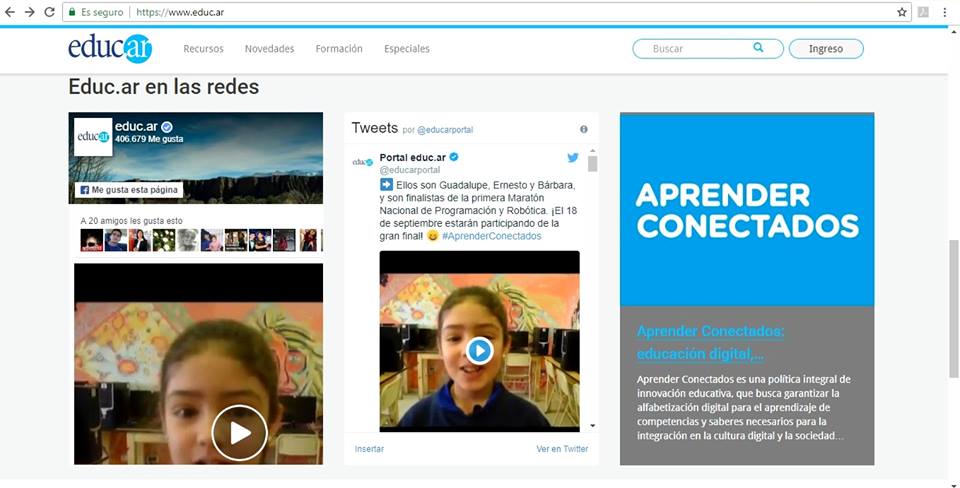Click the A 20 amigos les gusta esto text
The image size is (960, 488).
[x=132, y=221]
